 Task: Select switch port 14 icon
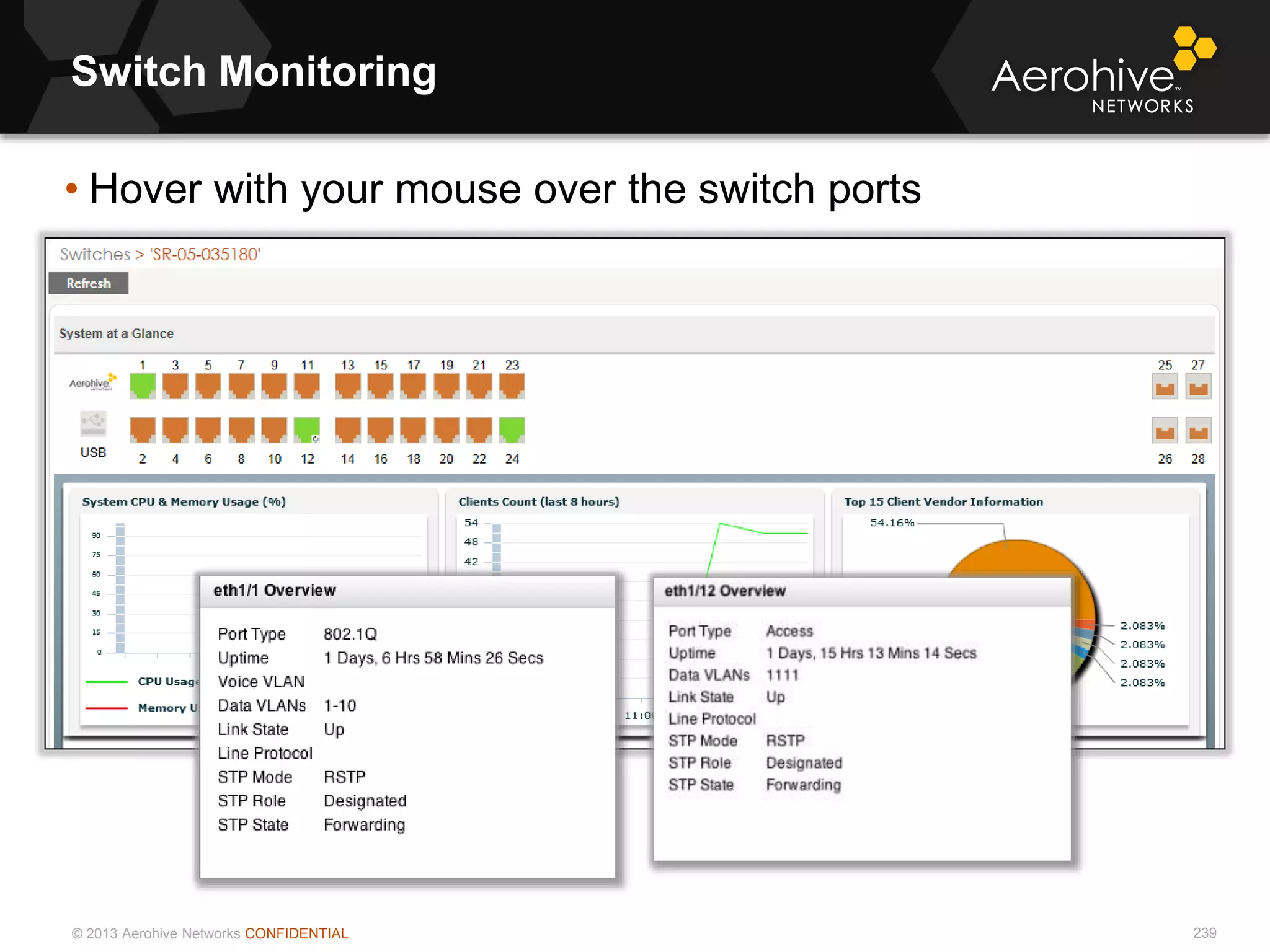click(x=348, y=430)
